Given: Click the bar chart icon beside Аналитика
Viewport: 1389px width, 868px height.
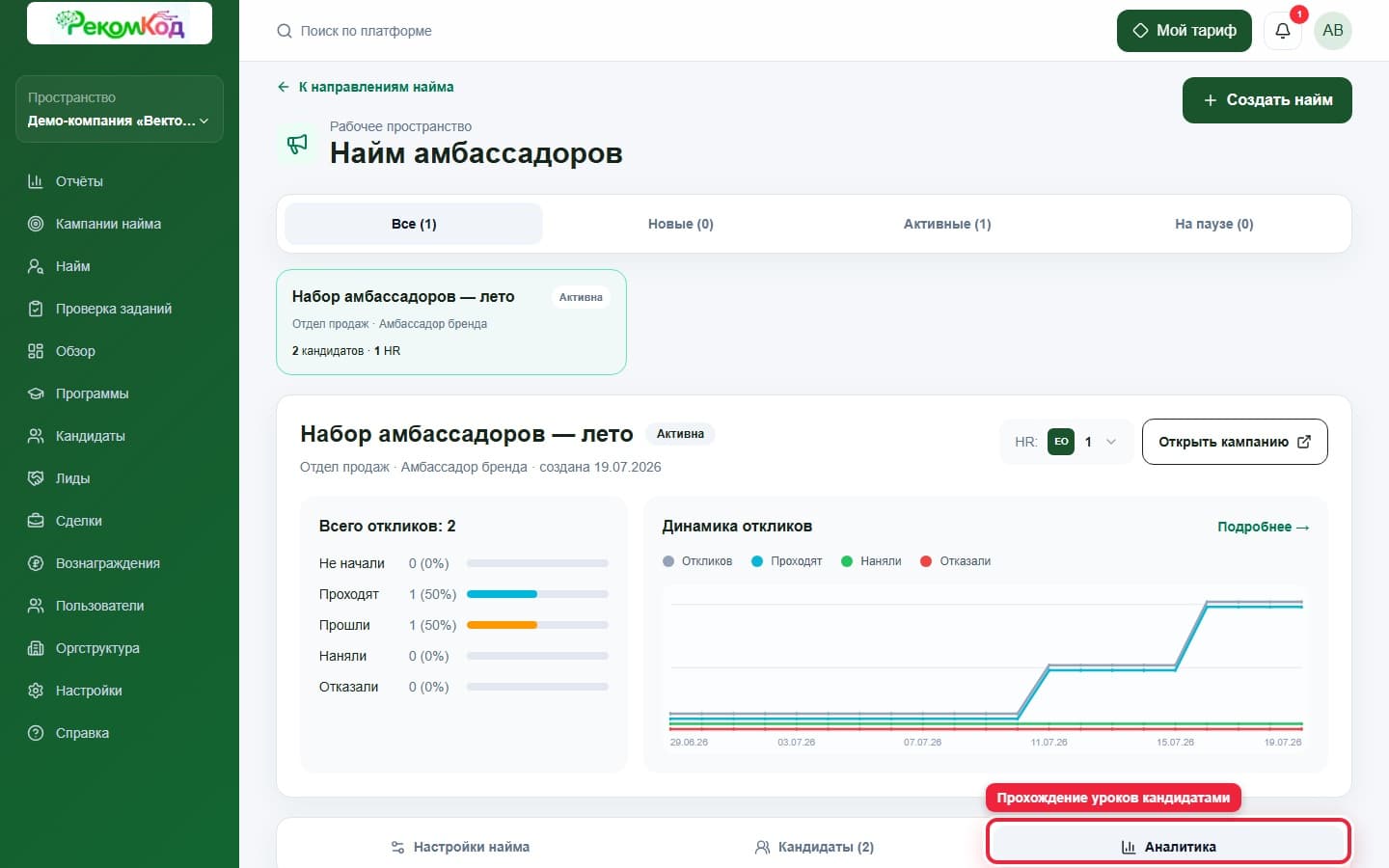Looking at the screenshot, I should pos(1129,847).
